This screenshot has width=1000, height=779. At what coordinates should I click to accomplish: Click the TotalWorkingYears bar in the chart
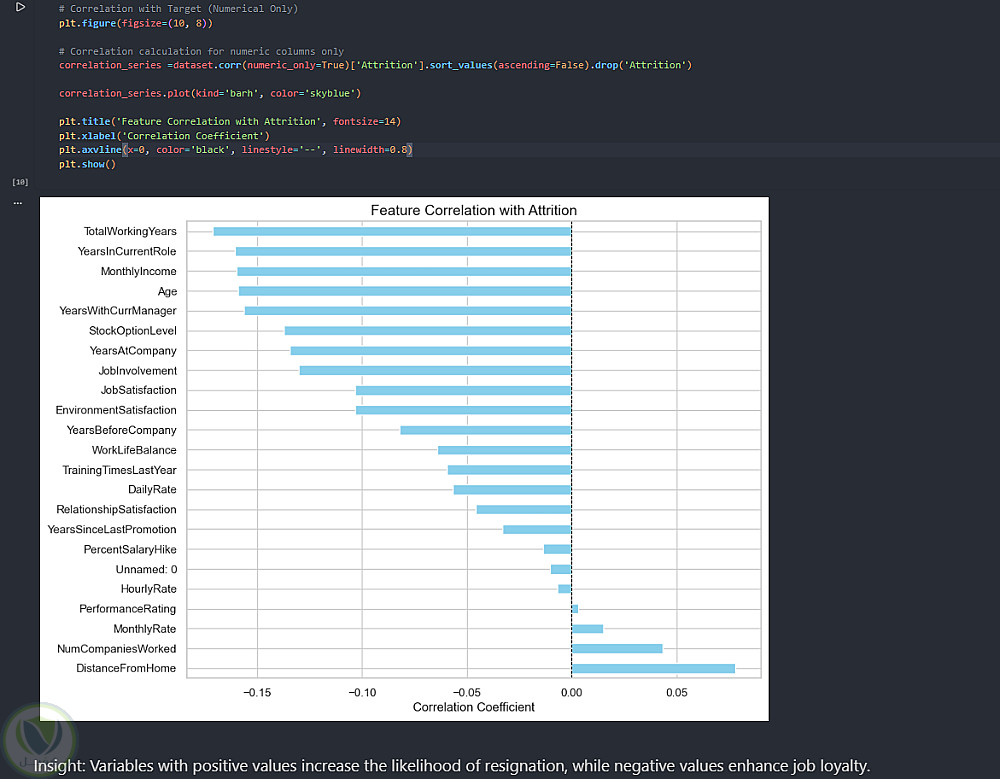click(391, 231)
